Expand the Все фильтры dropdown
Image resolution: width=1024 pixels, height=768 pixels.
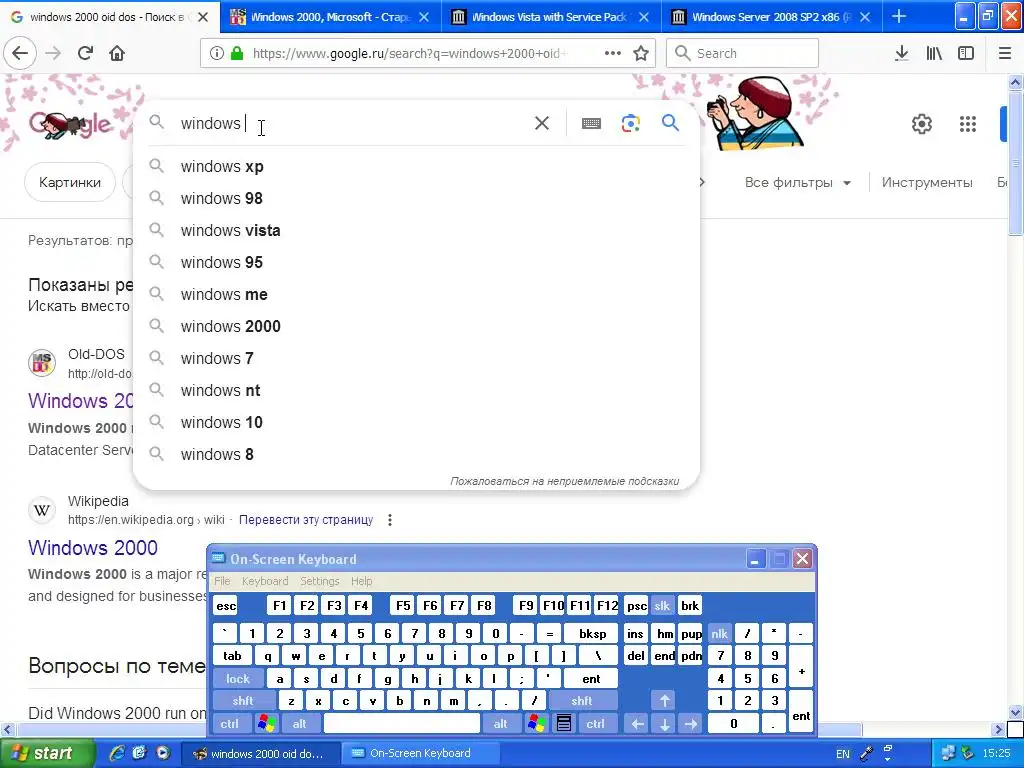(x=798, y=182)
